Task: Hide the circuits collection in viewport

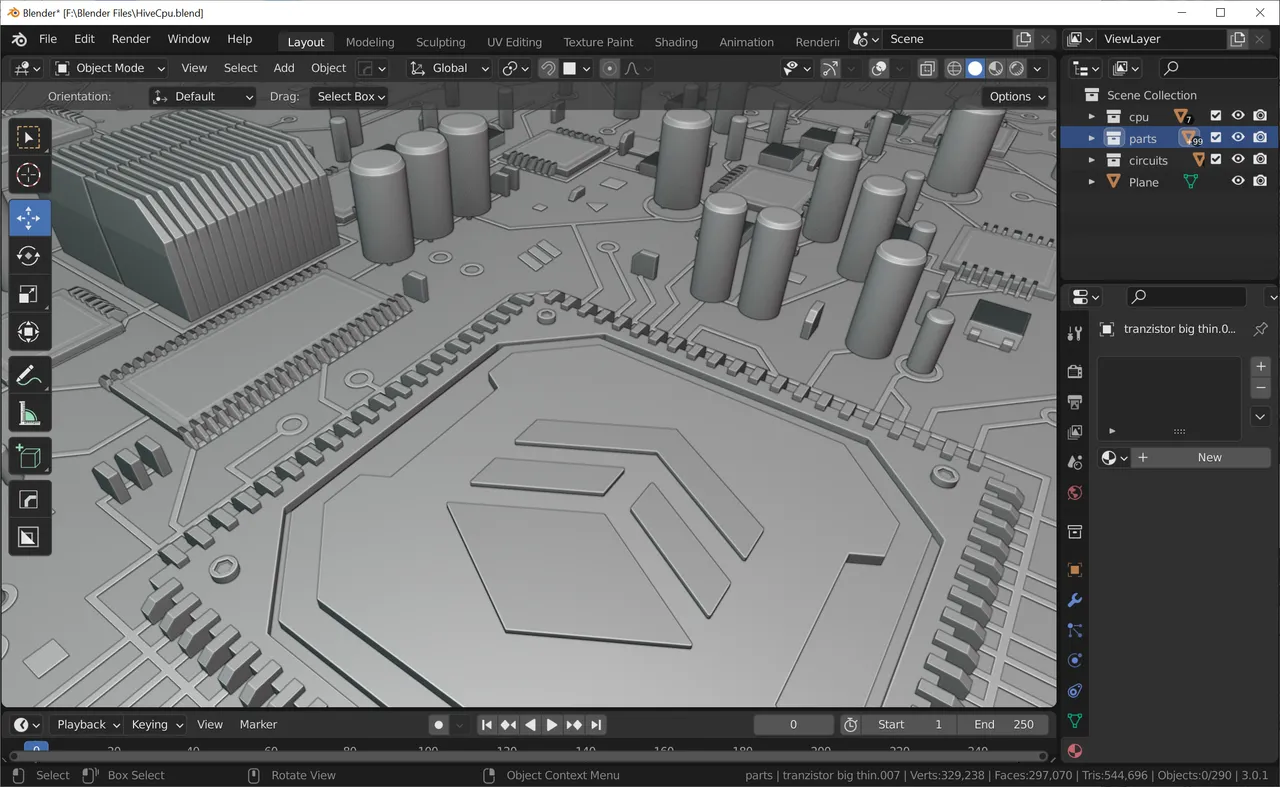Action: 1238,159
